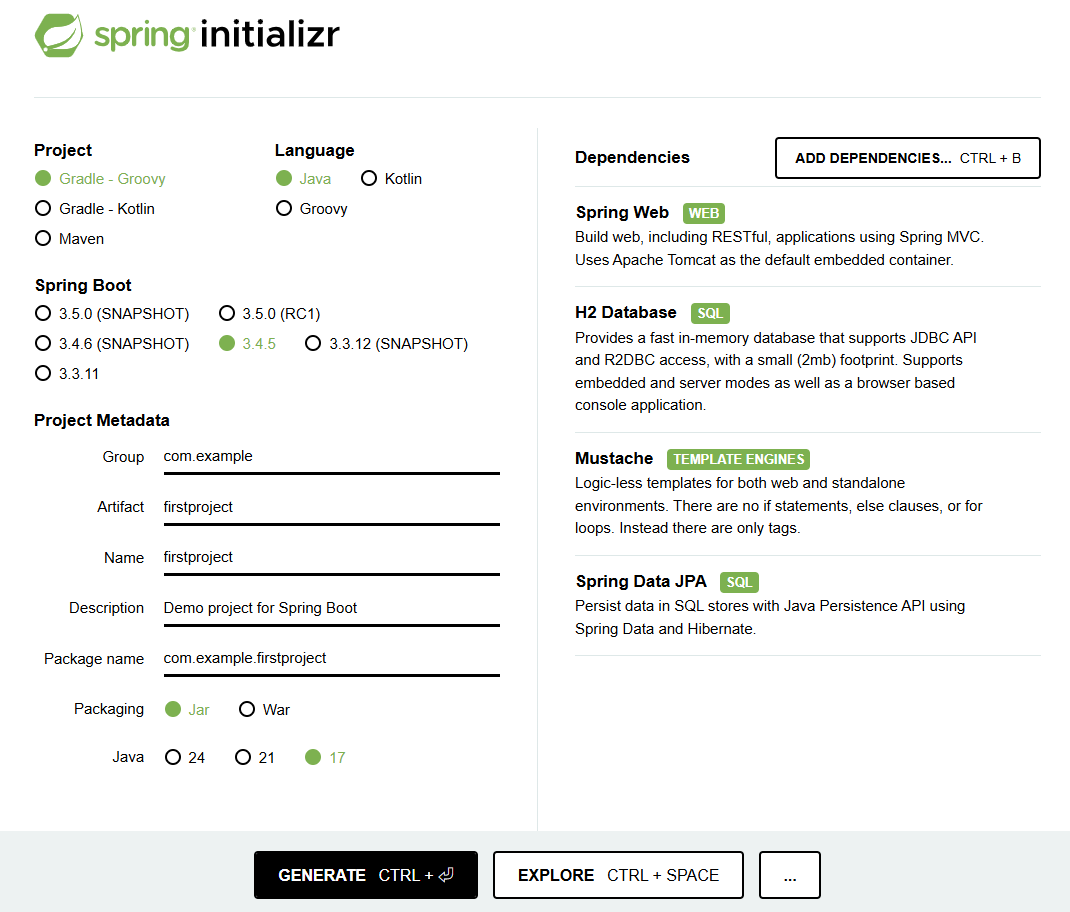Open the Add Dependencies dialog
The height and width of the screenshot is (912, 1070).
click(908, 158)
